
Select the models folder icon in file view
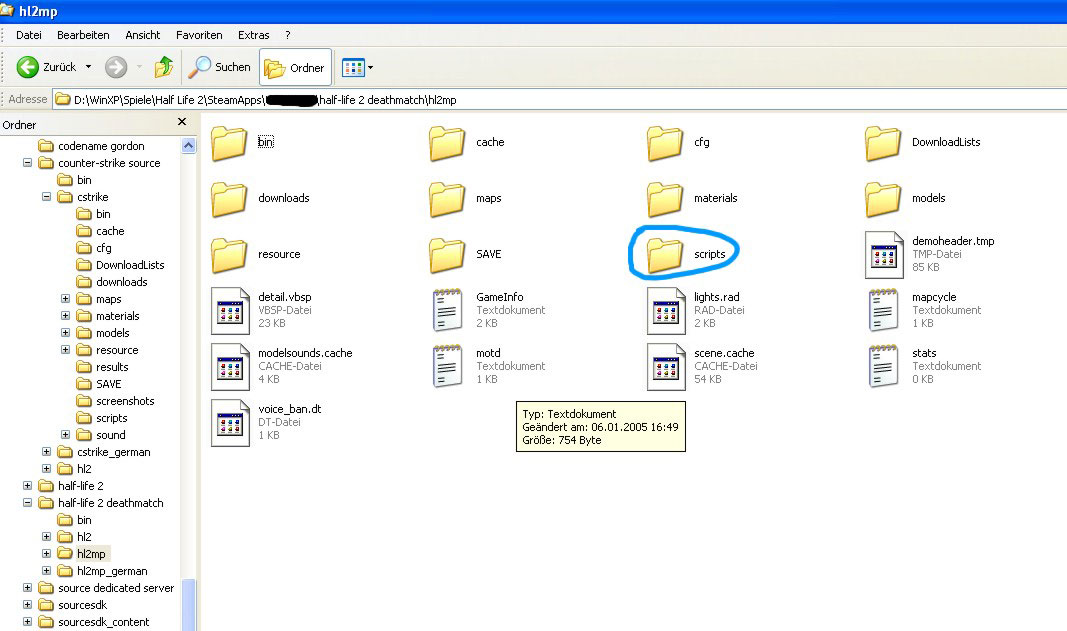[883, 199]
